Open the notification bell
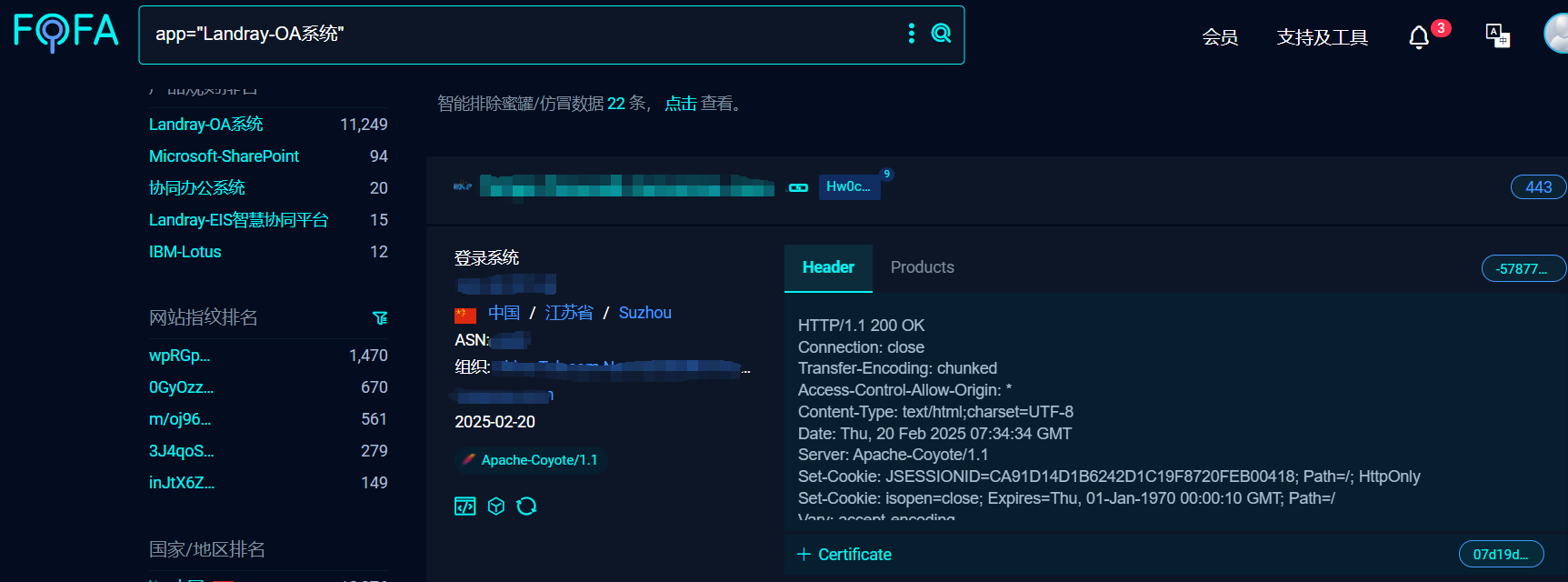This screenshot has height=582, width=1568. 1419,37
